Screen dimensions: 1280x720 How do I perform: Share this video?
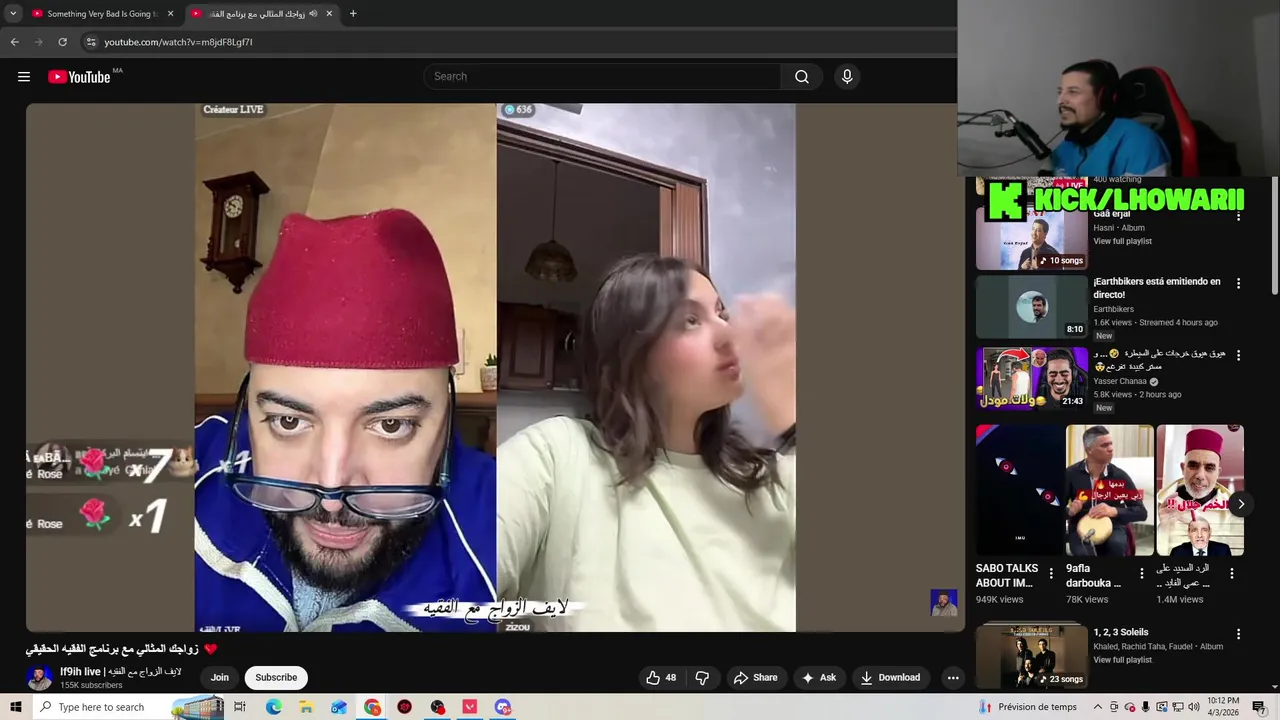[755, 678]
